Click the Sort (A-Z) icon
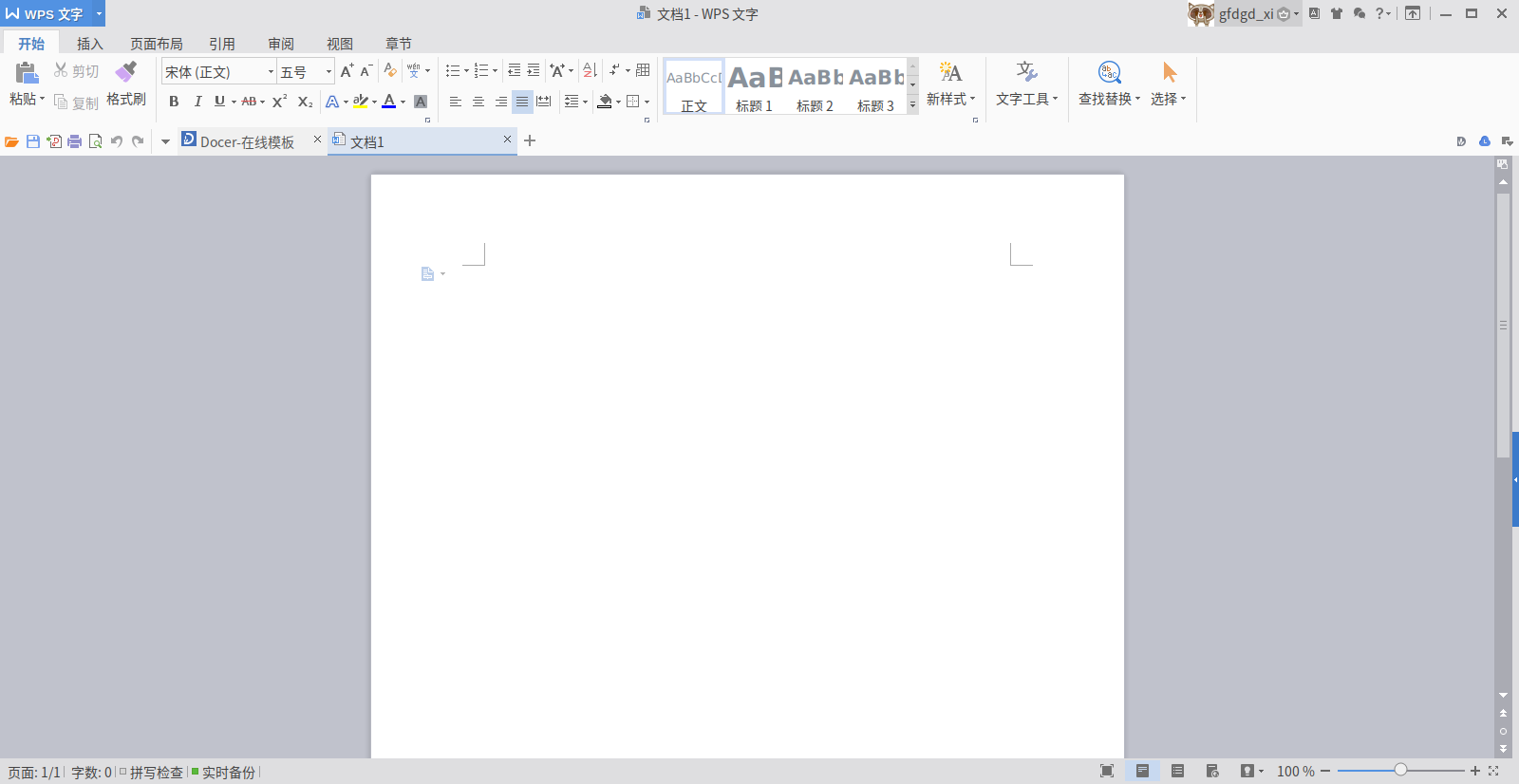This screenshot has width=1519, height=784. pyautogui.click(x=590, y=70)
